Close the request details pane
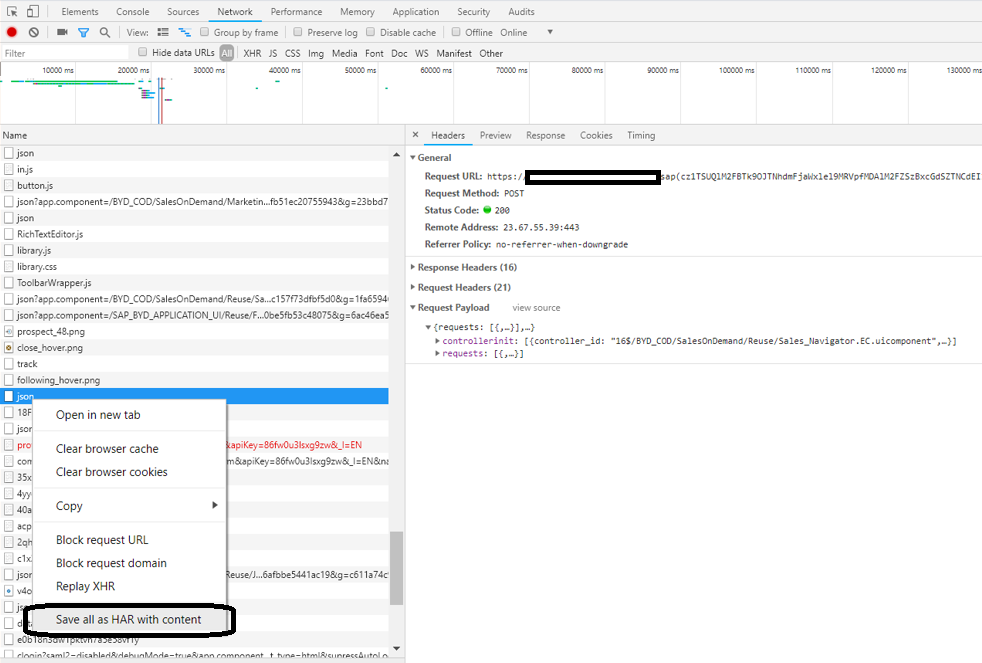The image size is (982, 663). (415, 135)
